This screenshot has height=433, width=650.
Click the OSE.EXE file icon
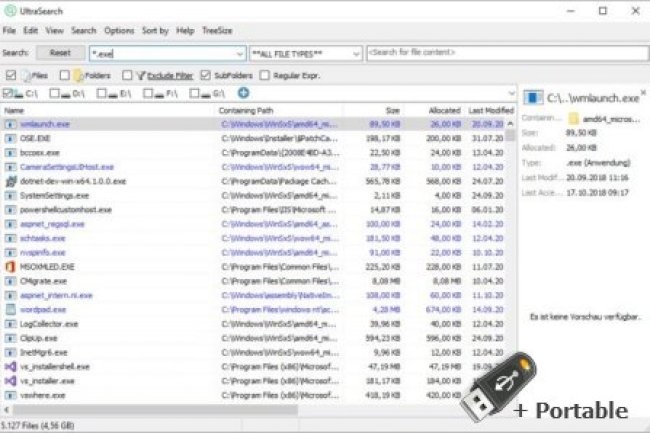pyautogui.click(x=10, y=138)
